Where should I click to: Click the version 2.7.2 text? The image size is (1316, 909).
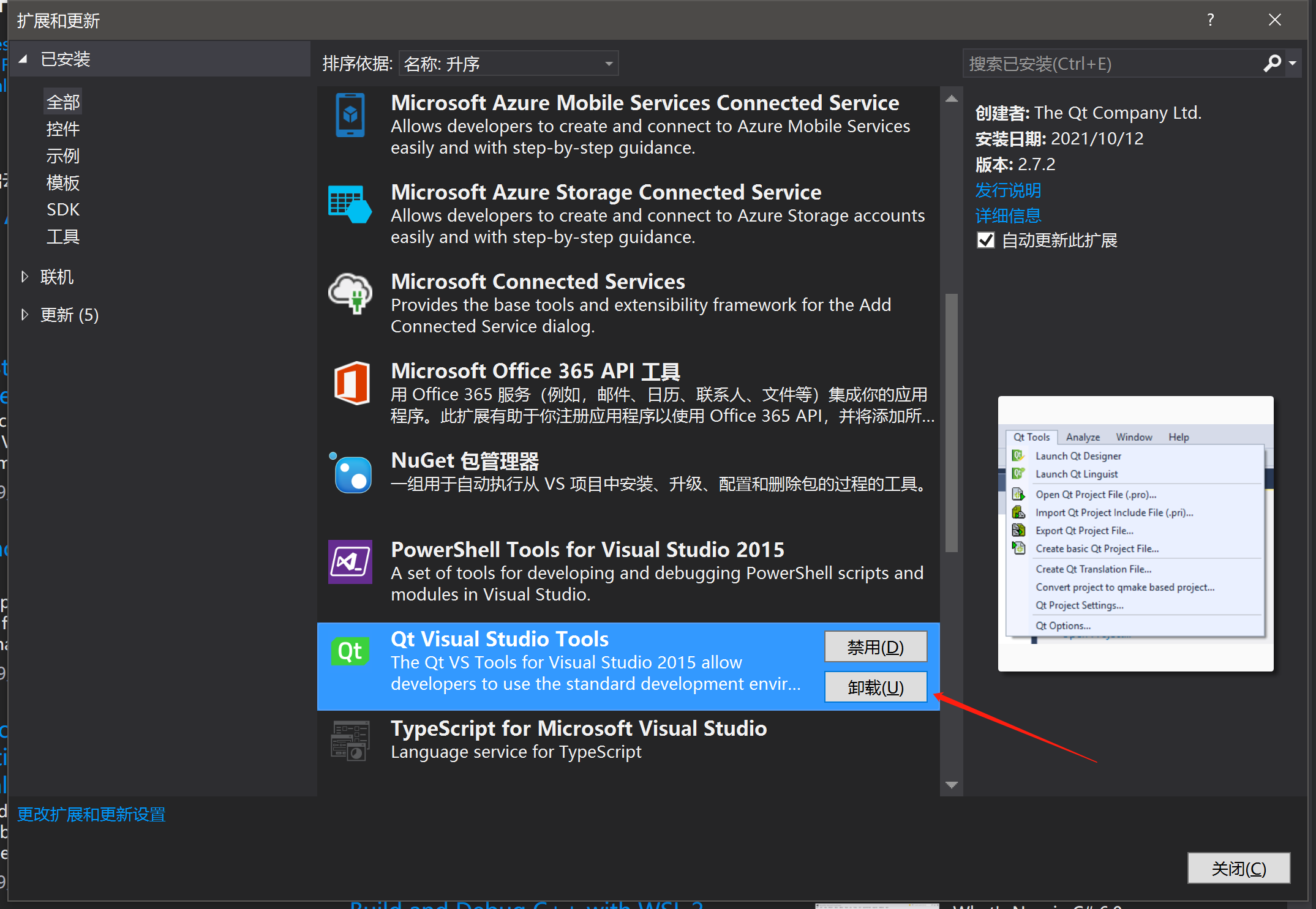[x=1037, y=164]
